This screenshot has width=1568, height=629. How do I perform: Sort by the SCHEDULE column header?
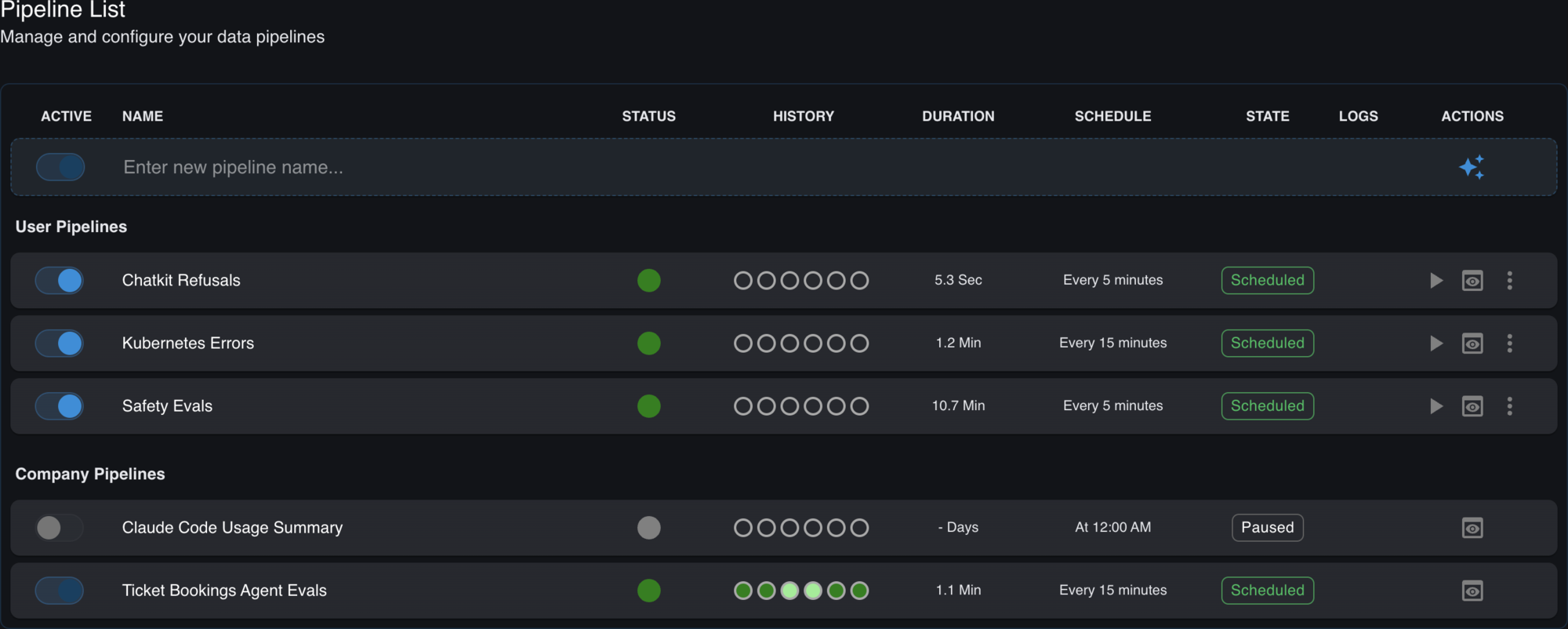click(1113, 116)
